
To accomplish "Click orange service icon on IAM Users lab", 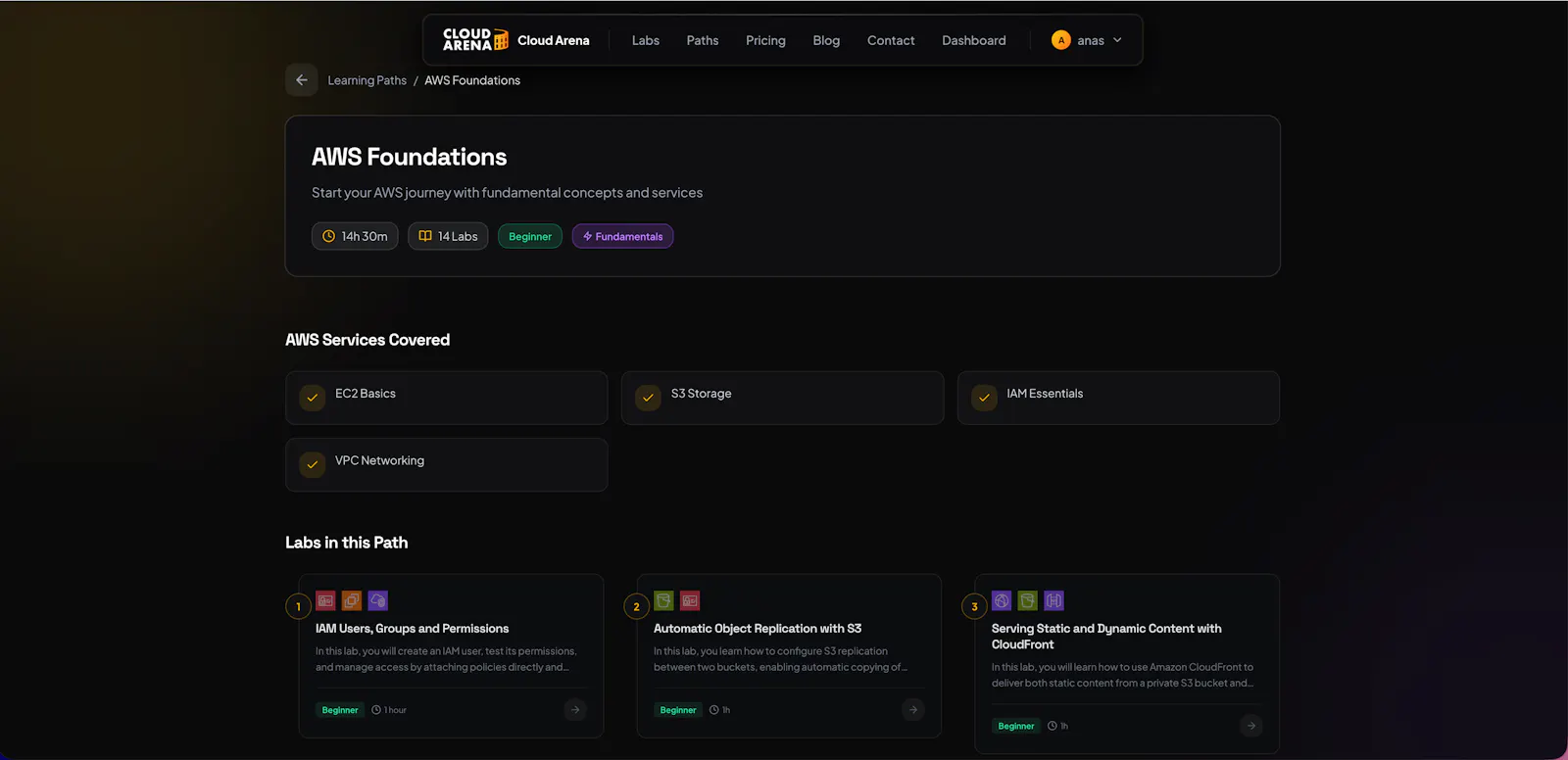I will click(352, 600).
